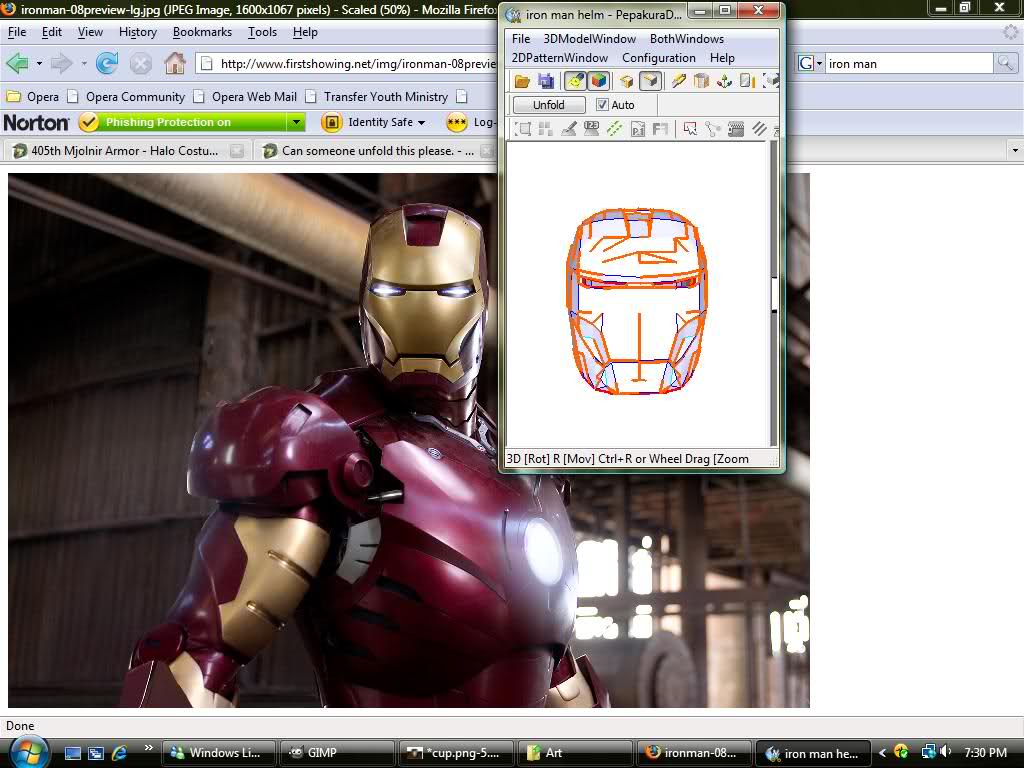Click the gray F flap icon
Image resolution: width=1024 pixels, height=768 pixels.
[660, 129]
